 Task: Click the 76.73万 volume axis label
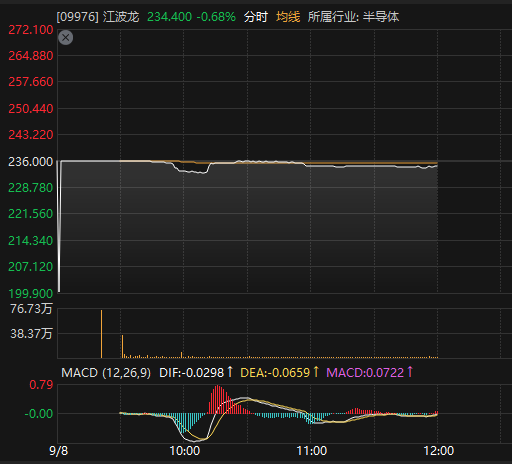[x=31, y=309]
